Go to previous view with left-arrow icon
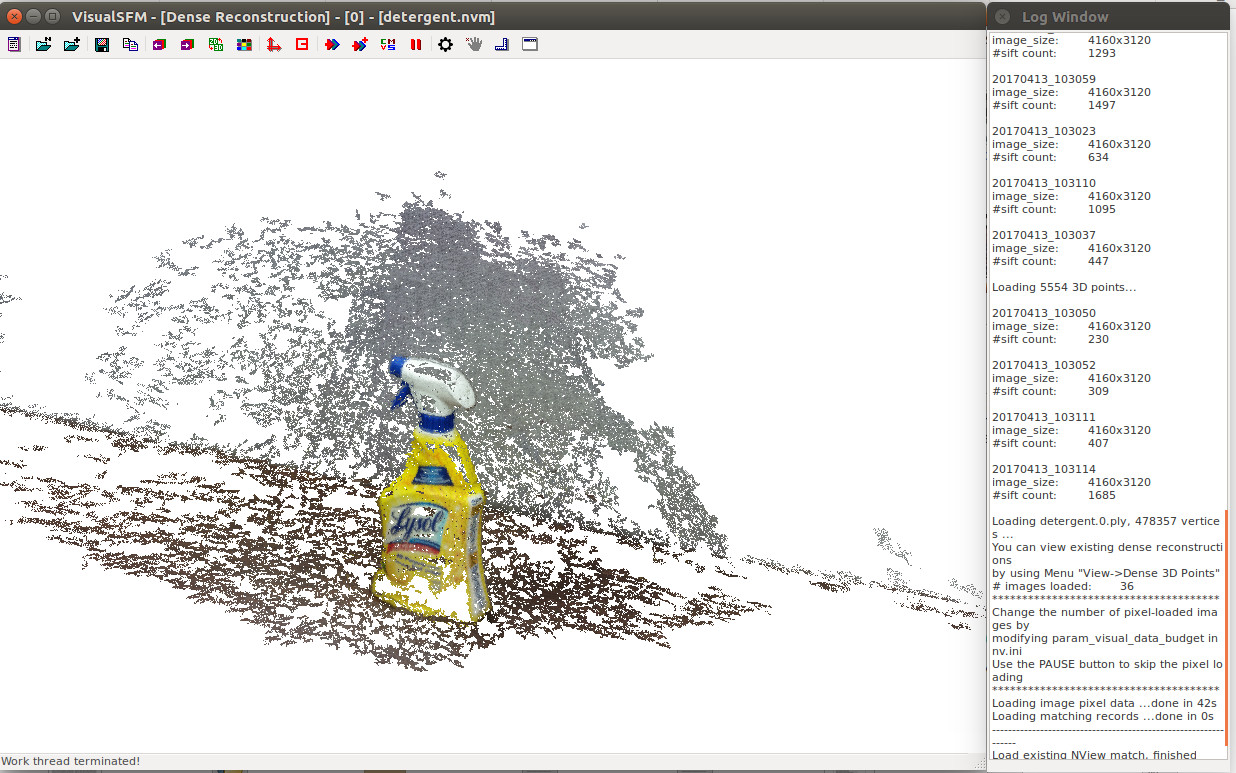The image size is (1236, 773). click(x=159, y=45)
